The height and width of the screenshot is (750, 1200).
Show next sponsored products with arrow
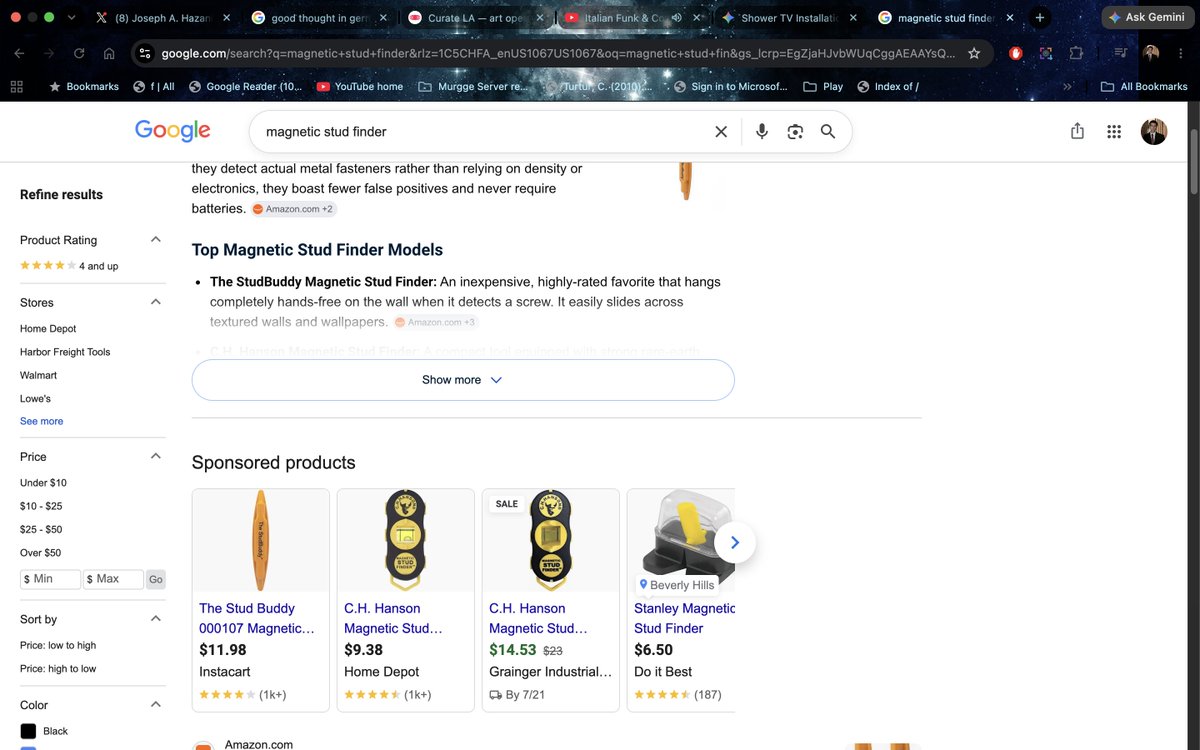pyautogui.click(x=735, y=542)
